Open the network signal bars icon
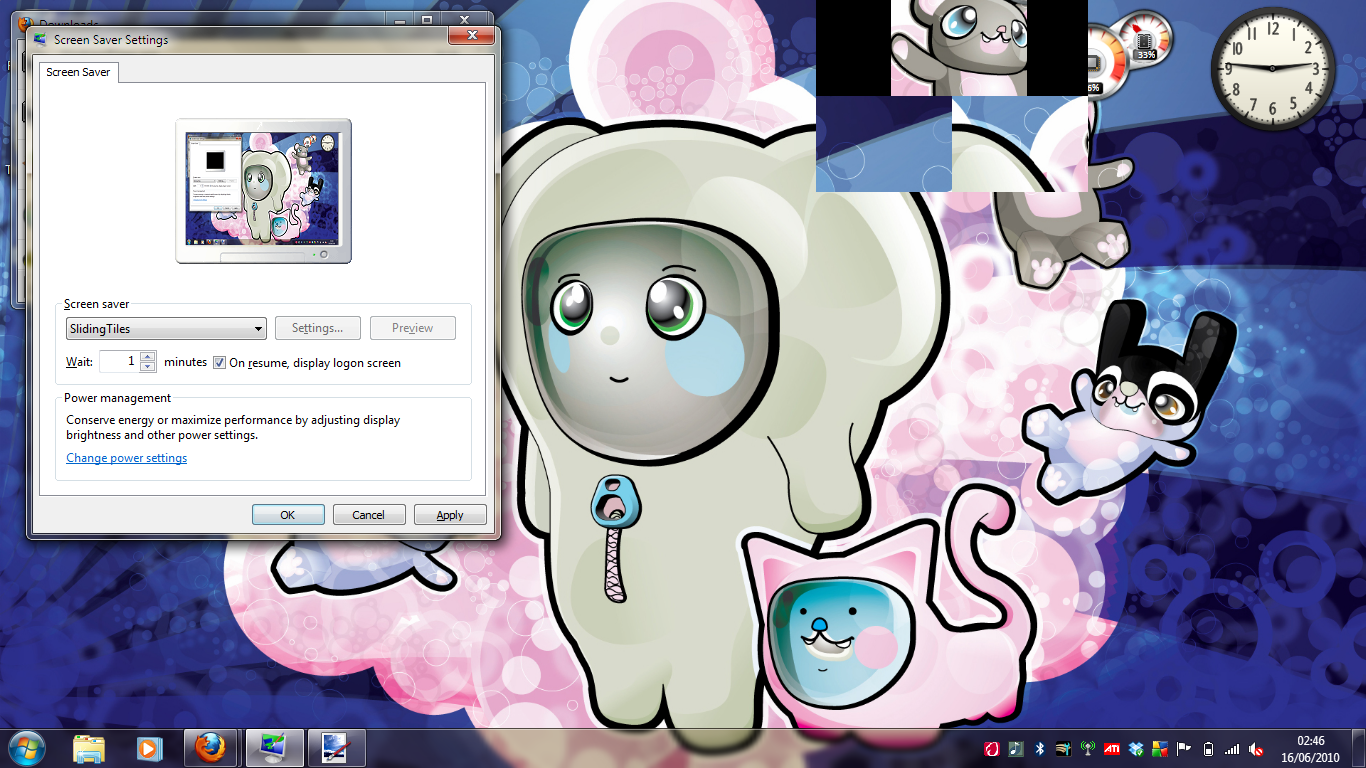 coord(1232,748)
